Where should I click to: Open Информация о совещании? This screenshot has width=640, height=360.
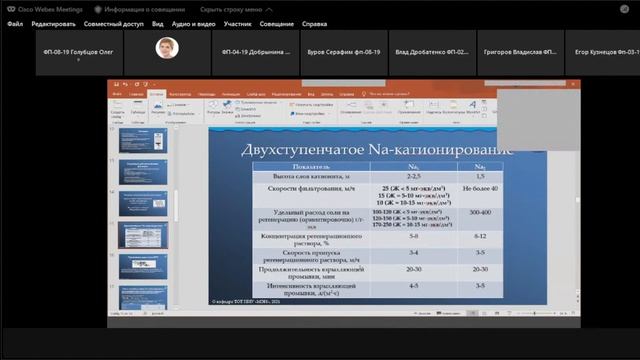tap(140, 9)
